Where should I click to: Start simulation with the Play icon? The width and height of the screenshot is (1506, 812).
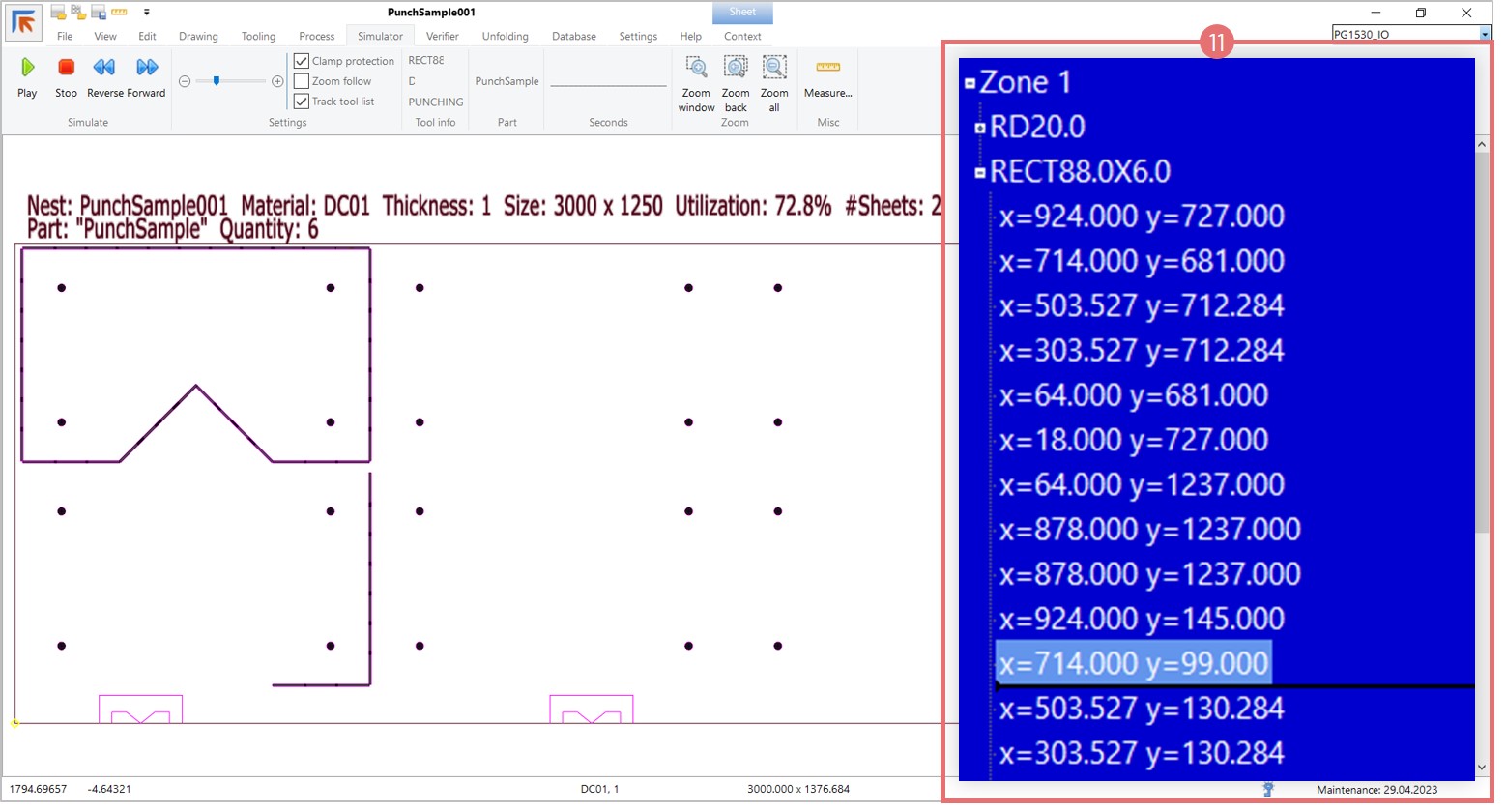click(x=27, y=68)
